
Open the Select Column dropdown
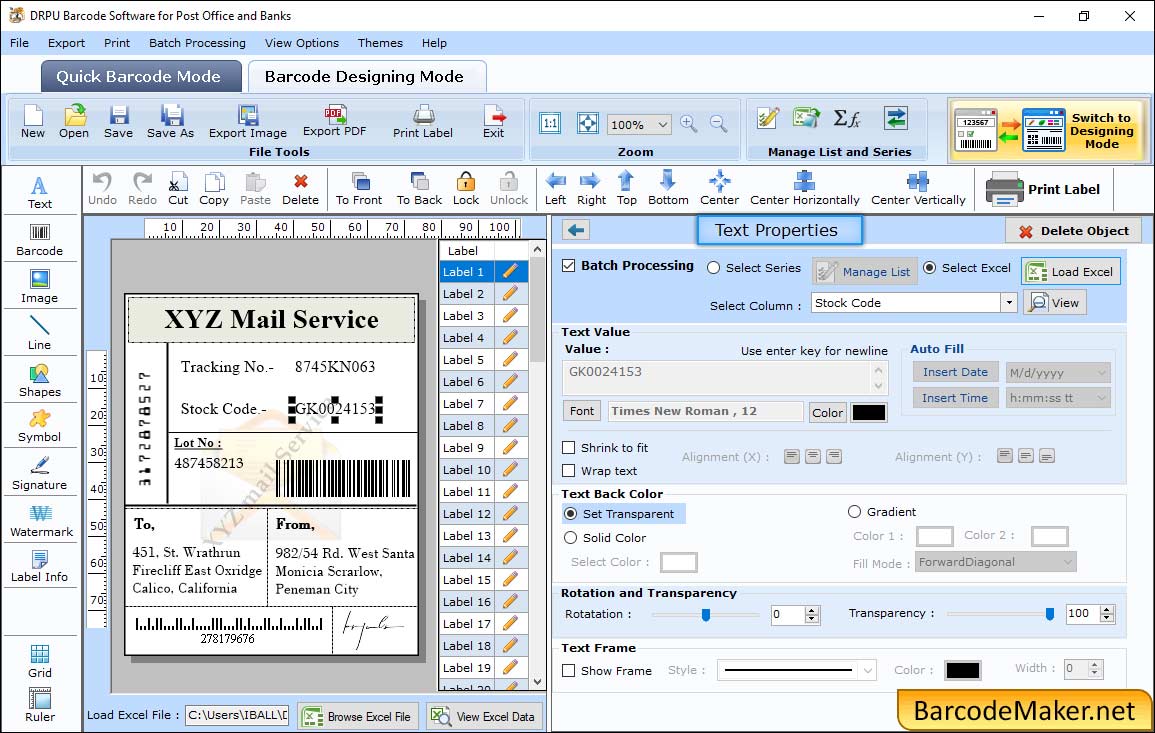tap(1008, 303)
